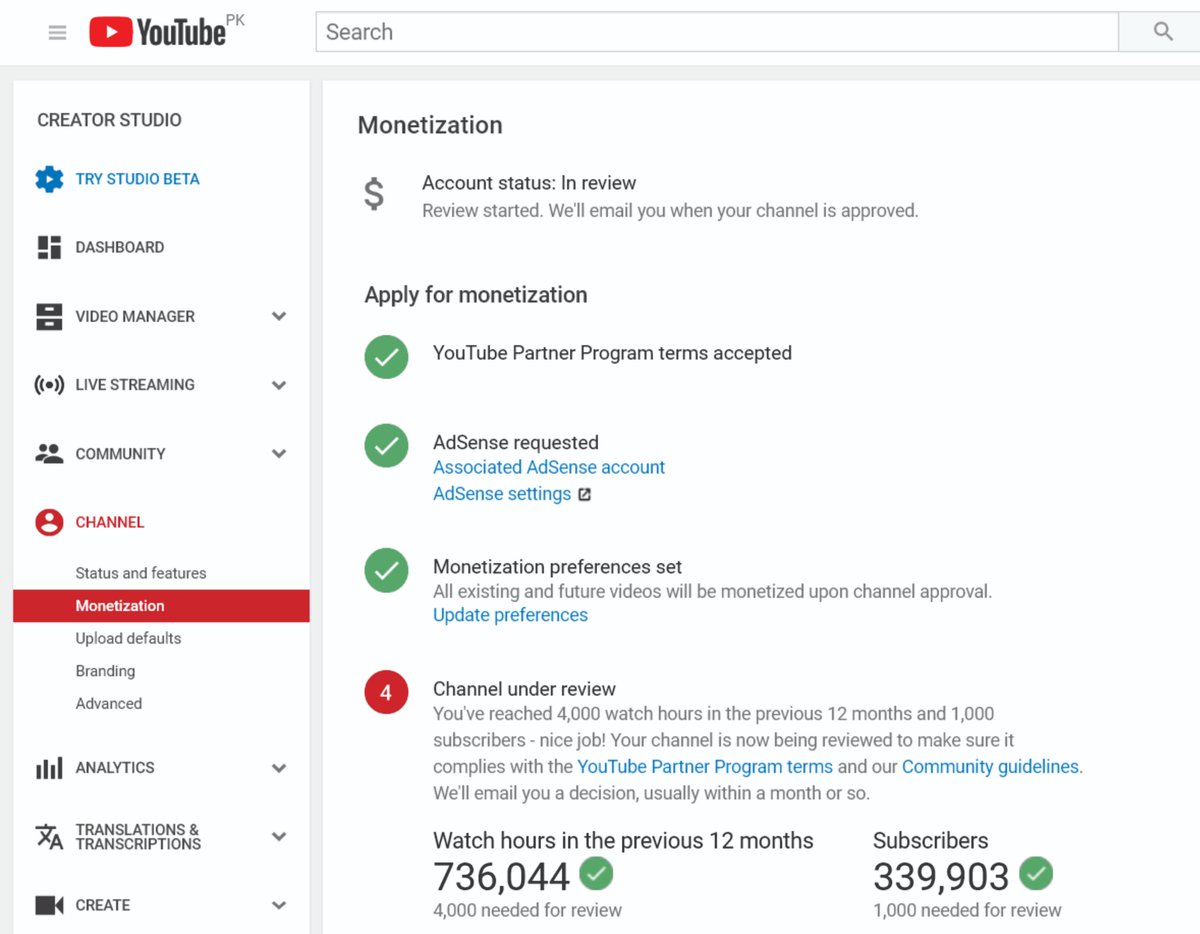Expand Translations & Transcriptions chevron
The width and height of the screenshot is (1200, 934).
[x=279, y=836]
